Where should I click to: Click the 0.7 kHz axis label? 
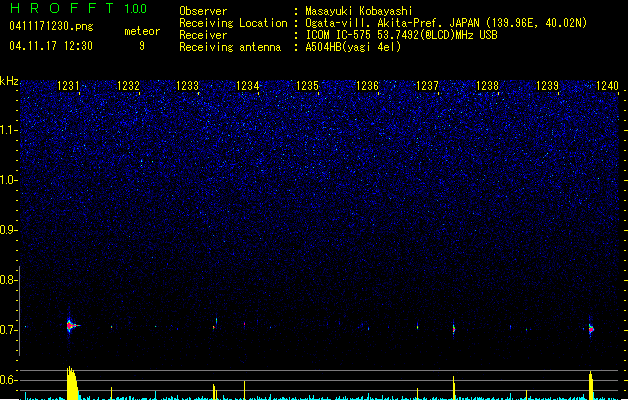8,330
